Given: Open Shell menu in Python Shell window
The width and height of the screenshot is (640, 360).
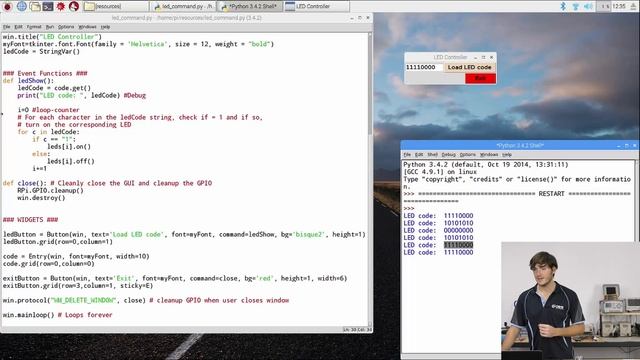Looking at the screenshot, I should click(x=432, y=155).
